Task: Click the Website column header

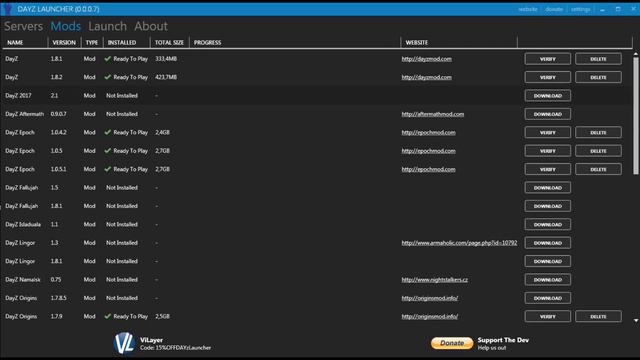Action: coord(417,42)
